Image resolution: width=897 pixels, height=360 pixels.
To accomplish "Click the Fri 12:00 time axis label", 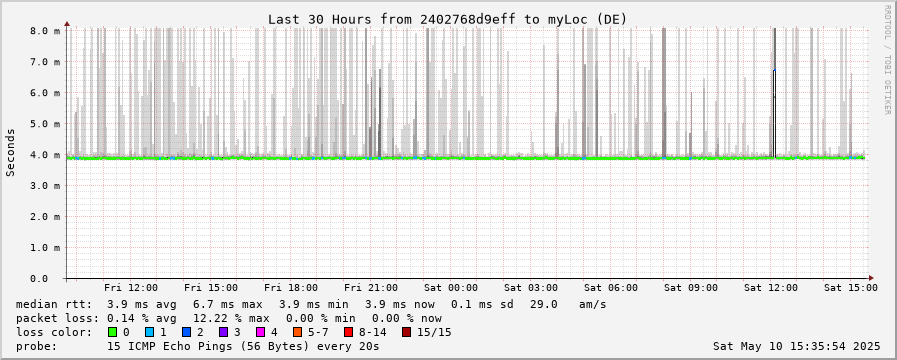I will click(131, 288).
